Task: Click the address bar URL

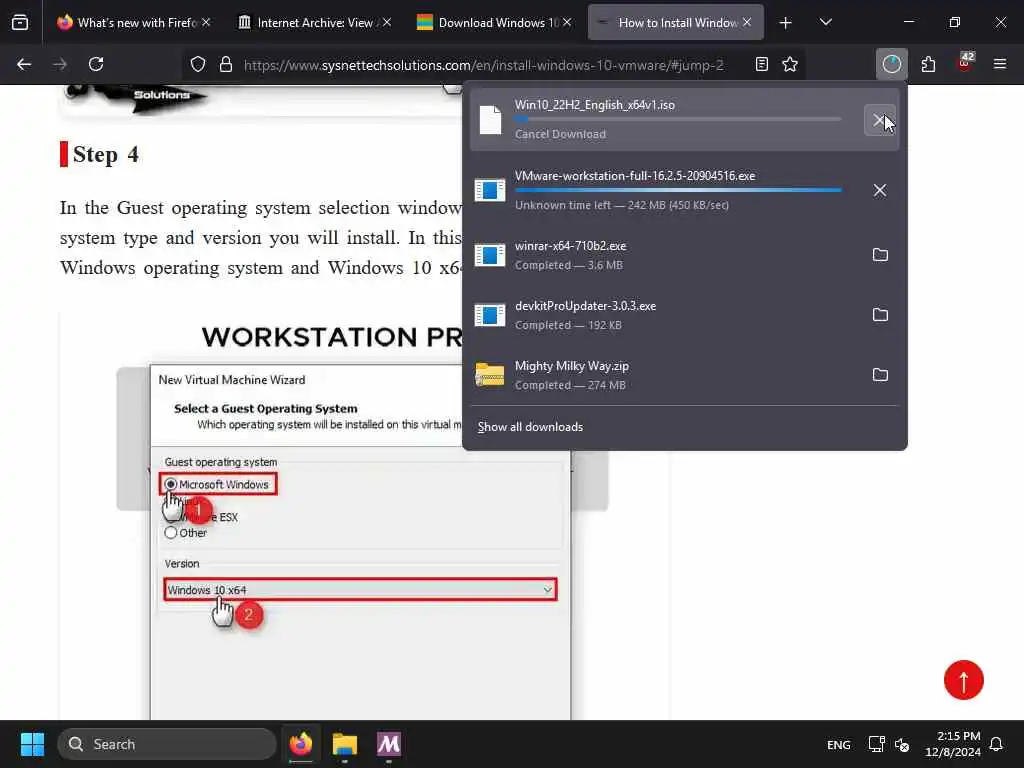Action: pyautogui.click(x=483, y=65)
